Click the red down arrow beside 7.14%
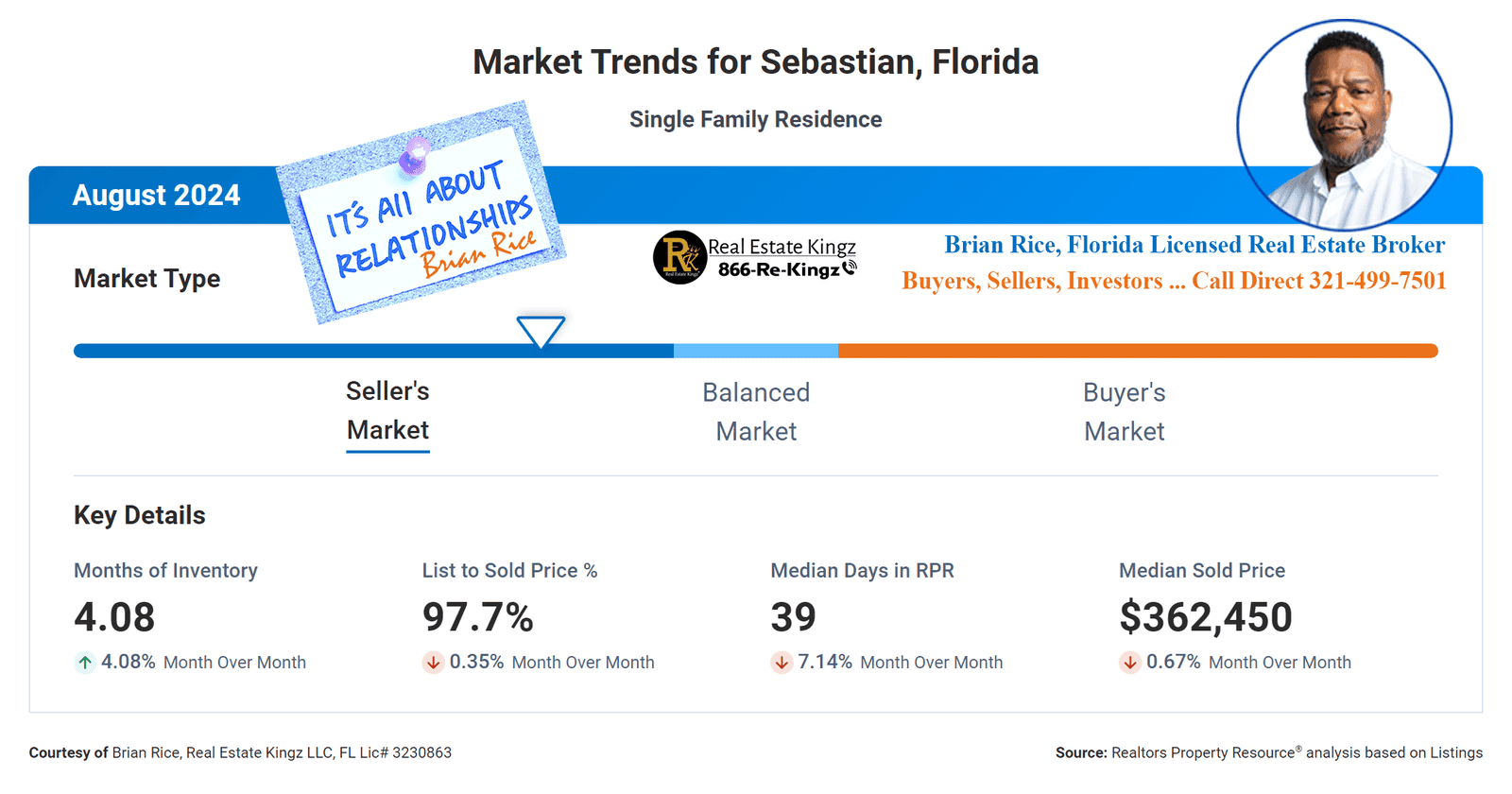Viewport: 1512px width, 794px height. tap(782, 663)
